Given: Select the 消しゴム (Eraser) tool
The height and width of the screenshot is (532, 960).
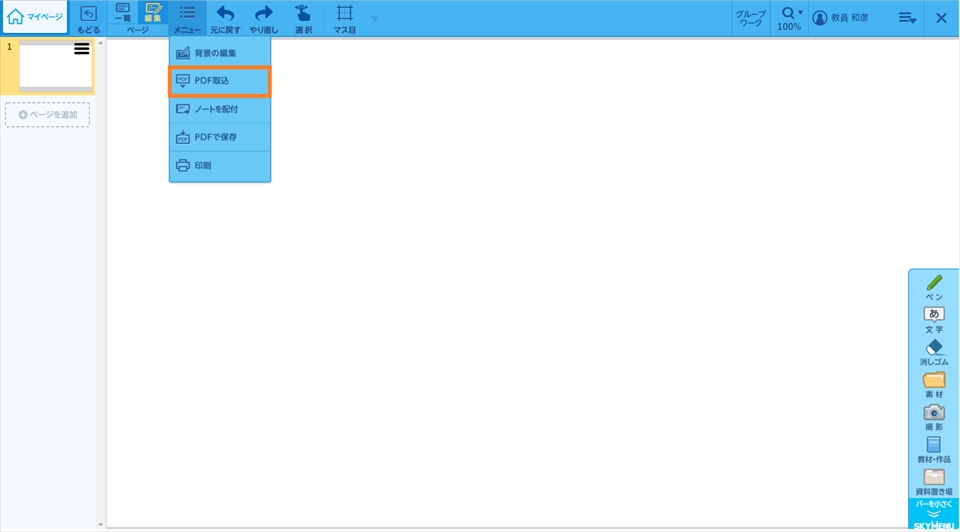Looking at the screenshot, I should pyautogui.click(x=934, y=352).
